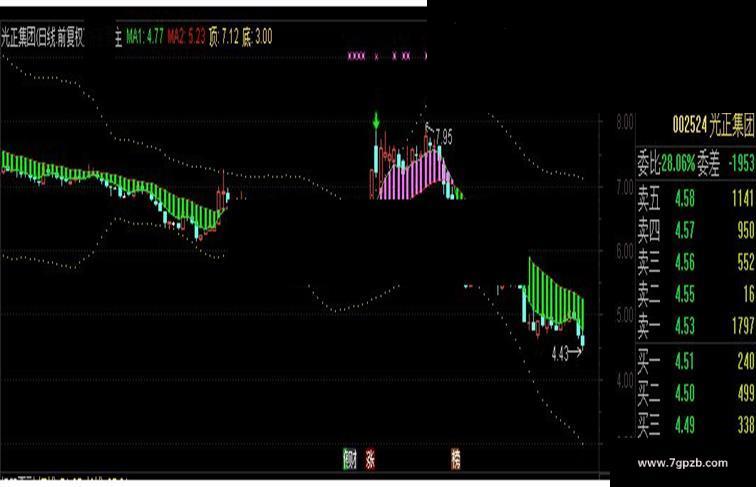Select the 买一 price 4.51
756x487 pixels.
[685, 362]
